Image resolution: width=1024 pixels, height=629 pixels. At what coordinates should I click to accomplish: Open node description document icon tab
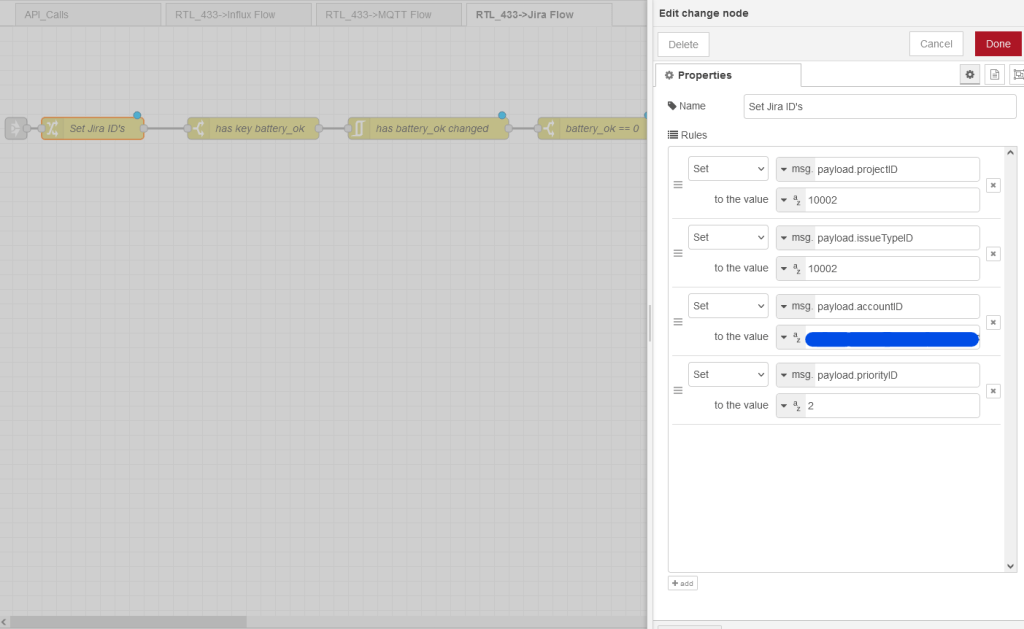click(994, 75)
